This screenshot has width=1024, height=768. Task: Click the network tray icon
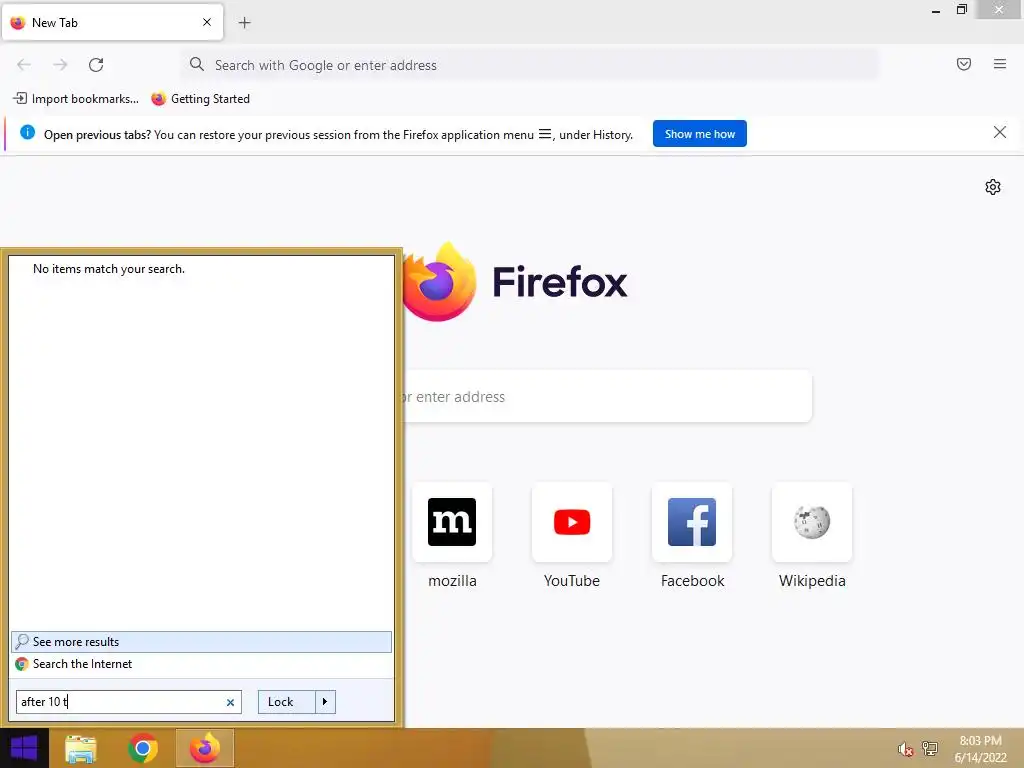929,749
